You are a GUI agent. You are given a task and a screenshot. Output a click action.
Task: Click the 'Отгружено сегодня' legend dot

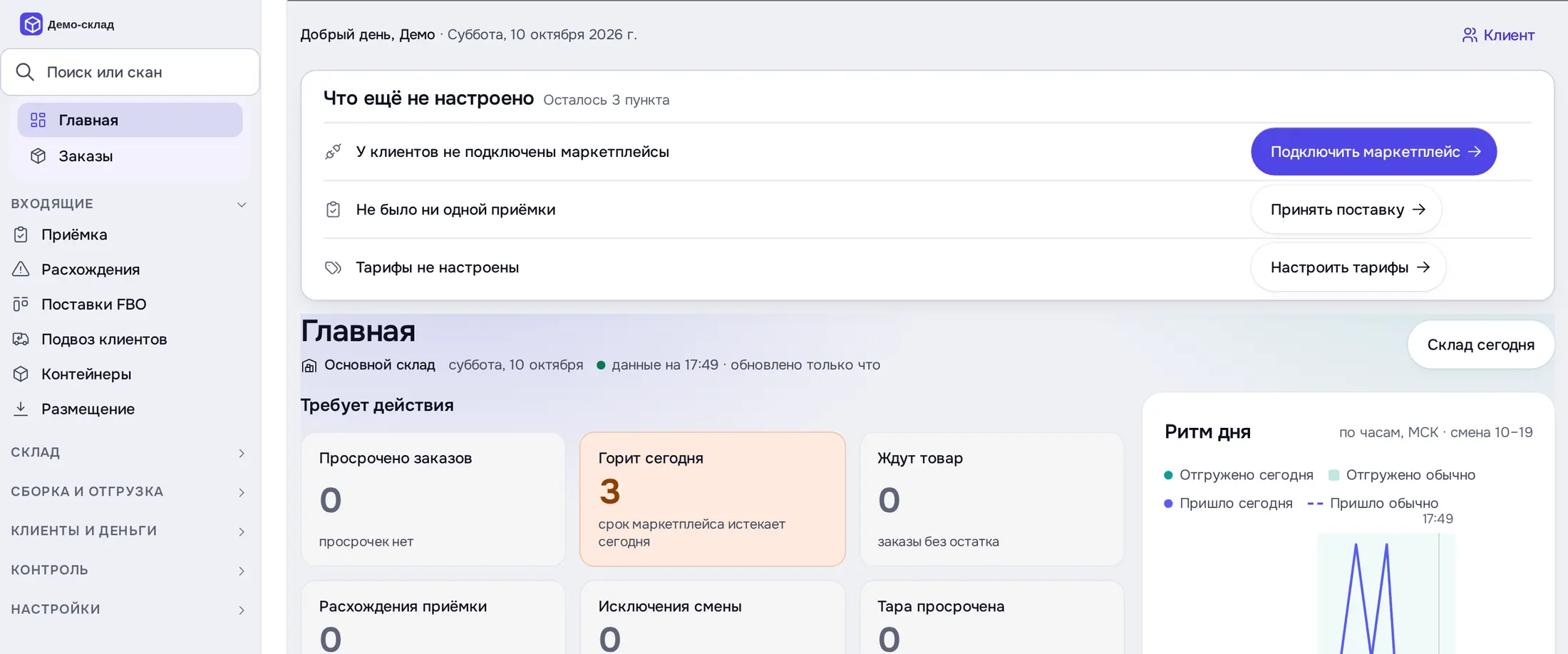(x=1168, y=475)
